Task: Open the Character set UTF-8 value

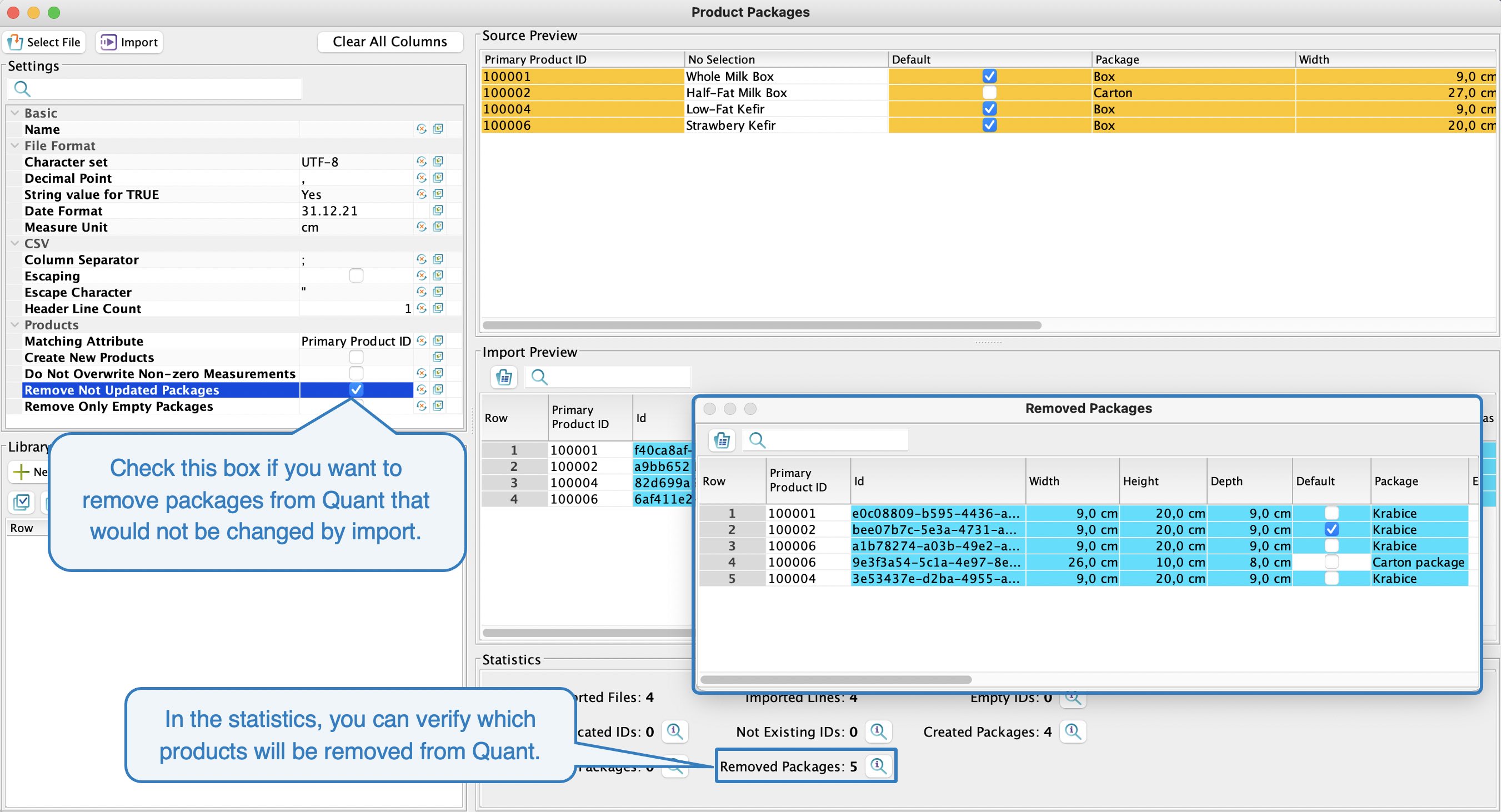Action: click(x=356, y=162)
